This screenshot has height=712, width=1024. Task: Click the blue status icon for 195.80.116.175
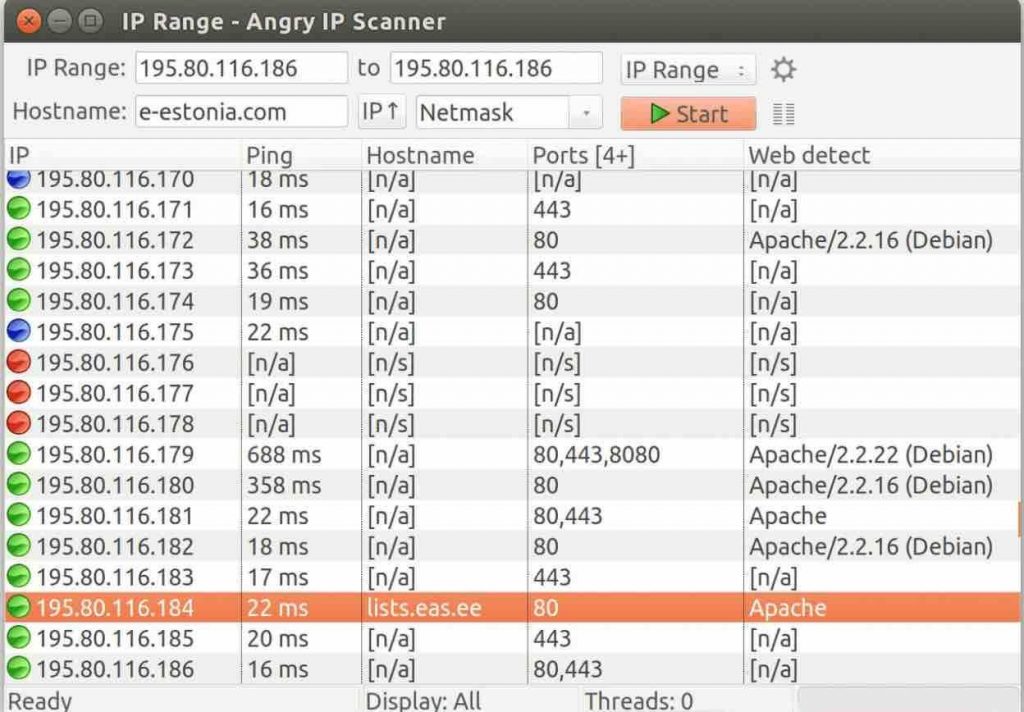[17, 332]
